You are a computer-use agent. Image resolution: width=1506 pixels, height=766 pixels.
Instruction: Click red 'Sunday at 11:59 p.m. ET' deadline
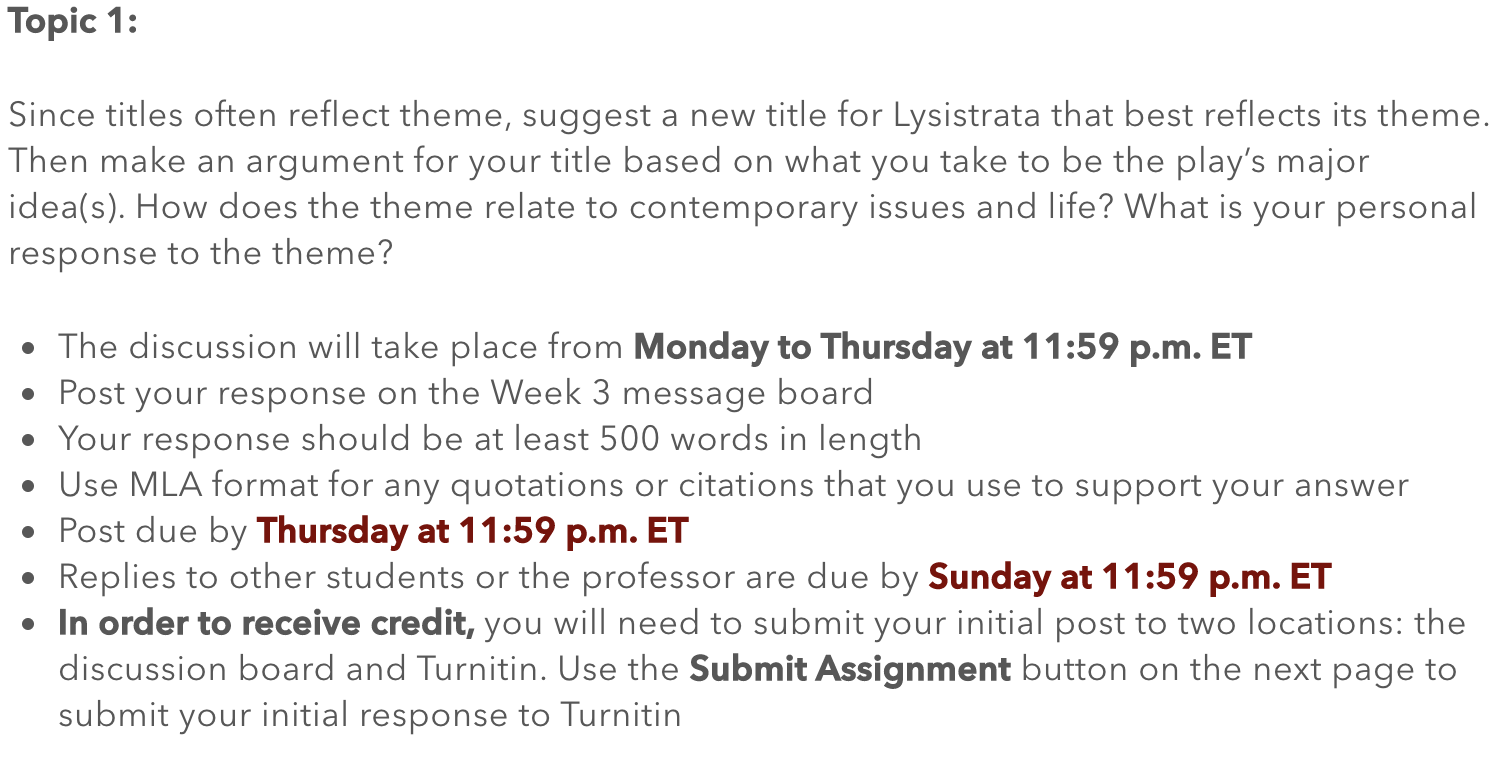point(1130,577)
